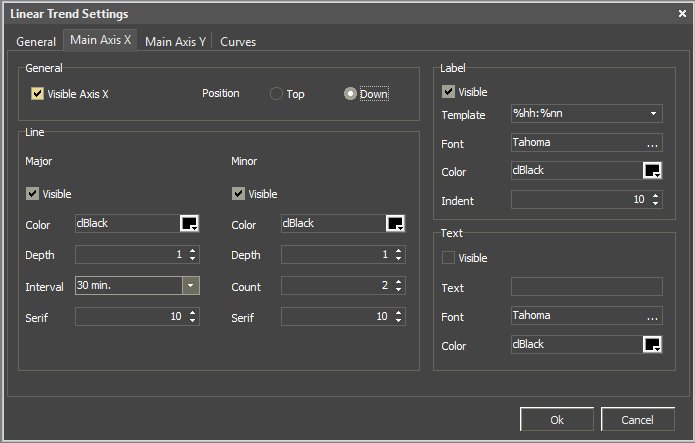The image size is (695, 443).
Task: Open the Minor line color swatch picker
Action: click(395, 223)
